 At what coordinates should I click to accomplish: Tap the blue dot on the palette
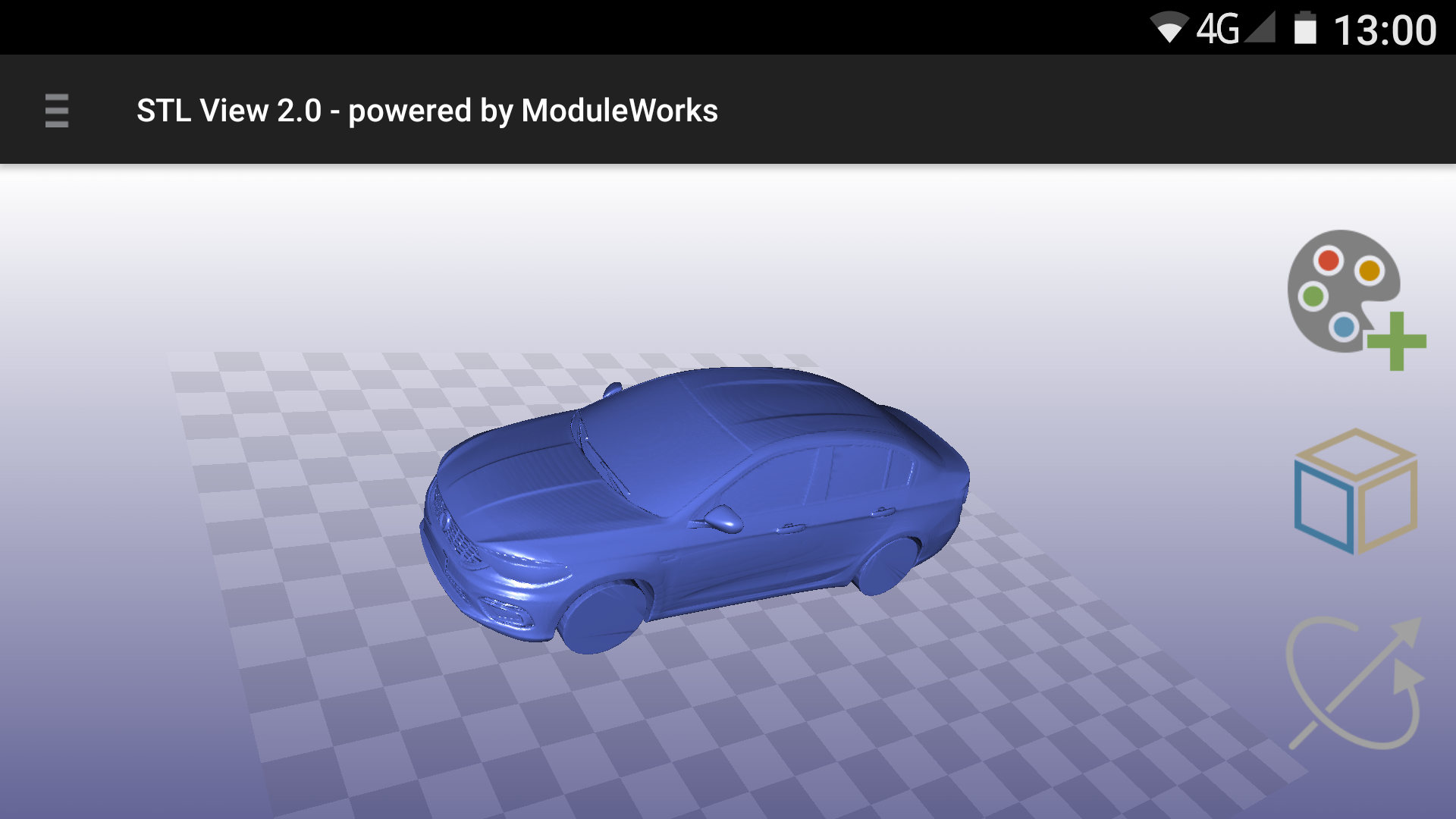(1344, 328)
